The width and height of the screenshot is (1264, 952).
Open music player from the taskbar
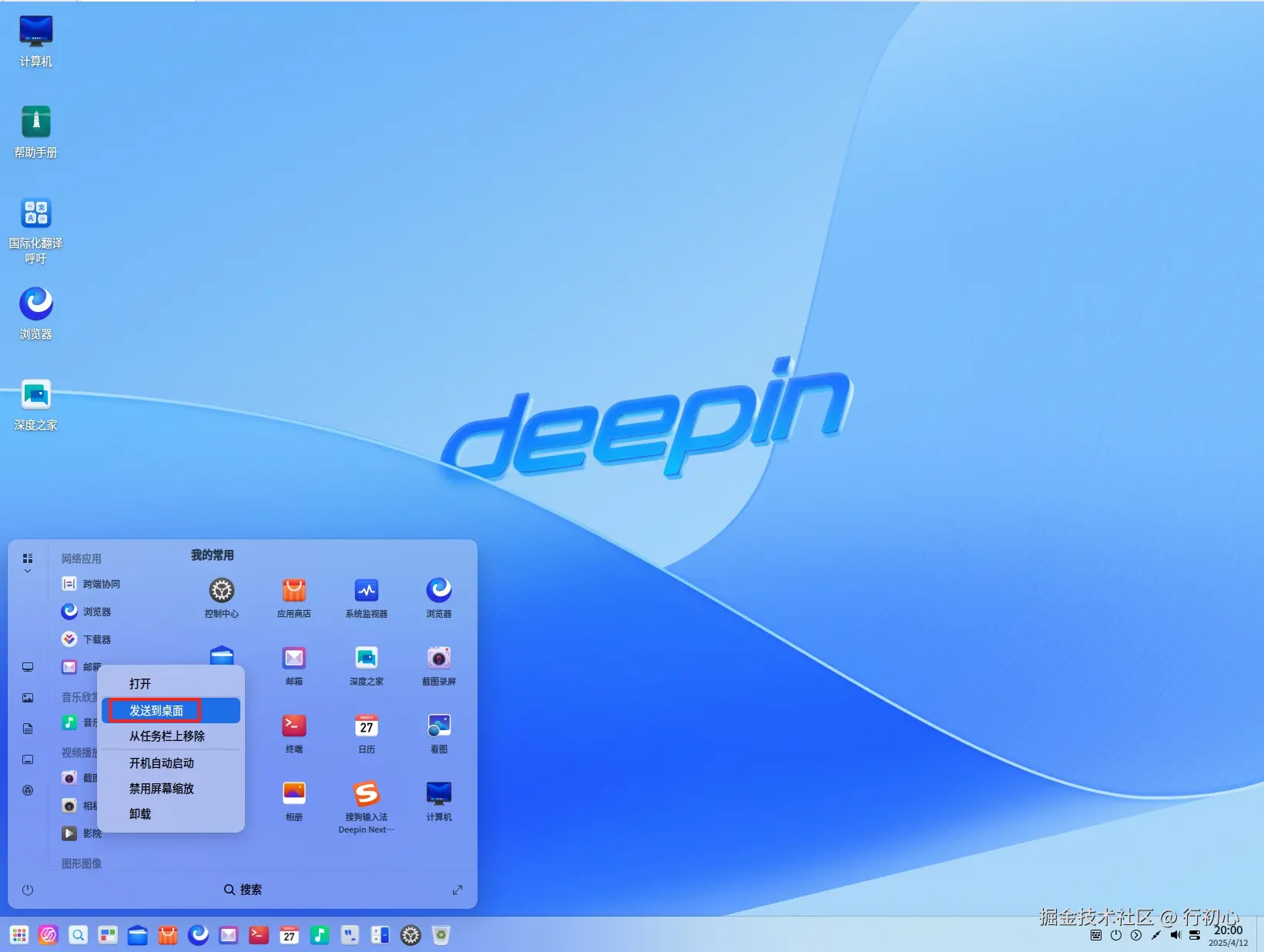click(320, 935)
